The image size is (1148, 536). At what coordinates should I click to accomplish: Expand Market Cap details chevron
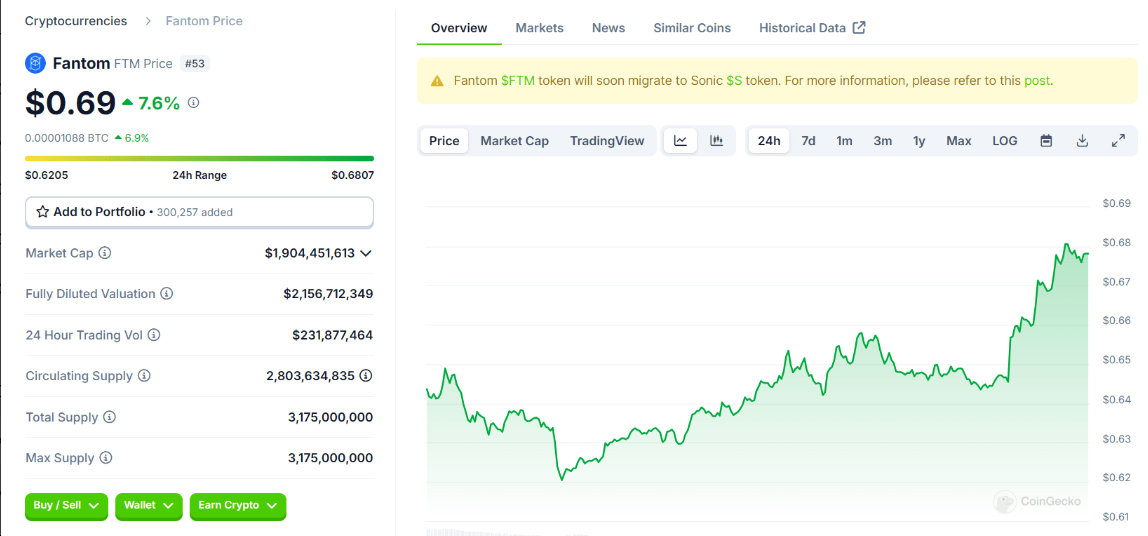click(366, 253)
